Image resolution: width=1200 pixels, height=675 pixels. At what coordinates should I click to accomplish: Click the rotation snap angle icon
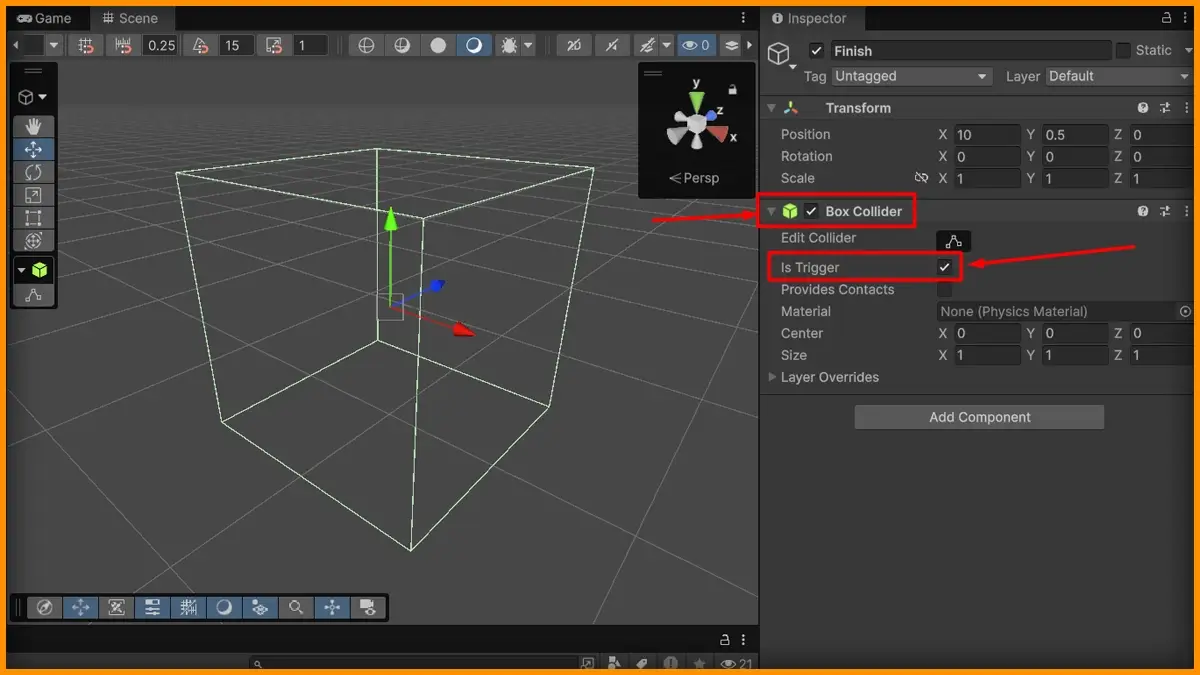click(200, 45)
